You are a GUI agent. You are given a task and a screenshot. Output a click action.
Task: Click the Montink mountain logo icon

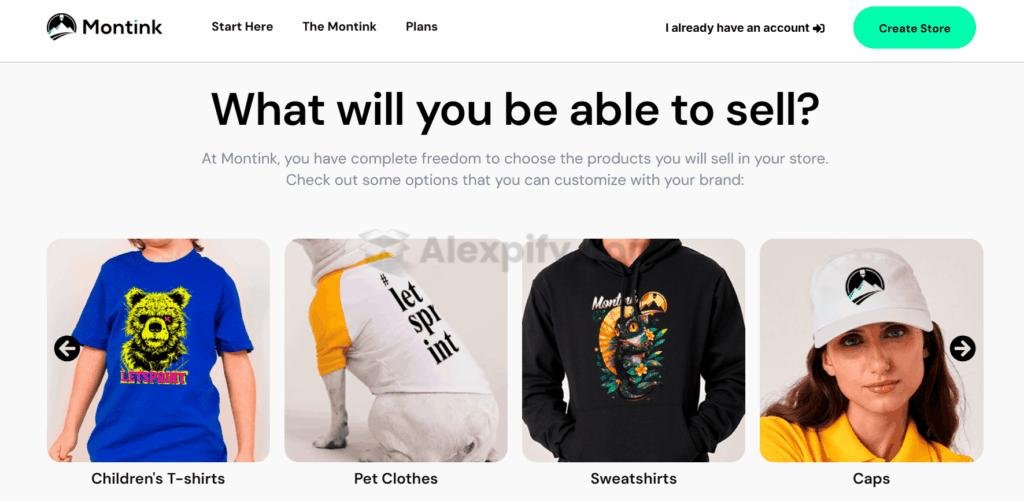(x=61, y=27)
